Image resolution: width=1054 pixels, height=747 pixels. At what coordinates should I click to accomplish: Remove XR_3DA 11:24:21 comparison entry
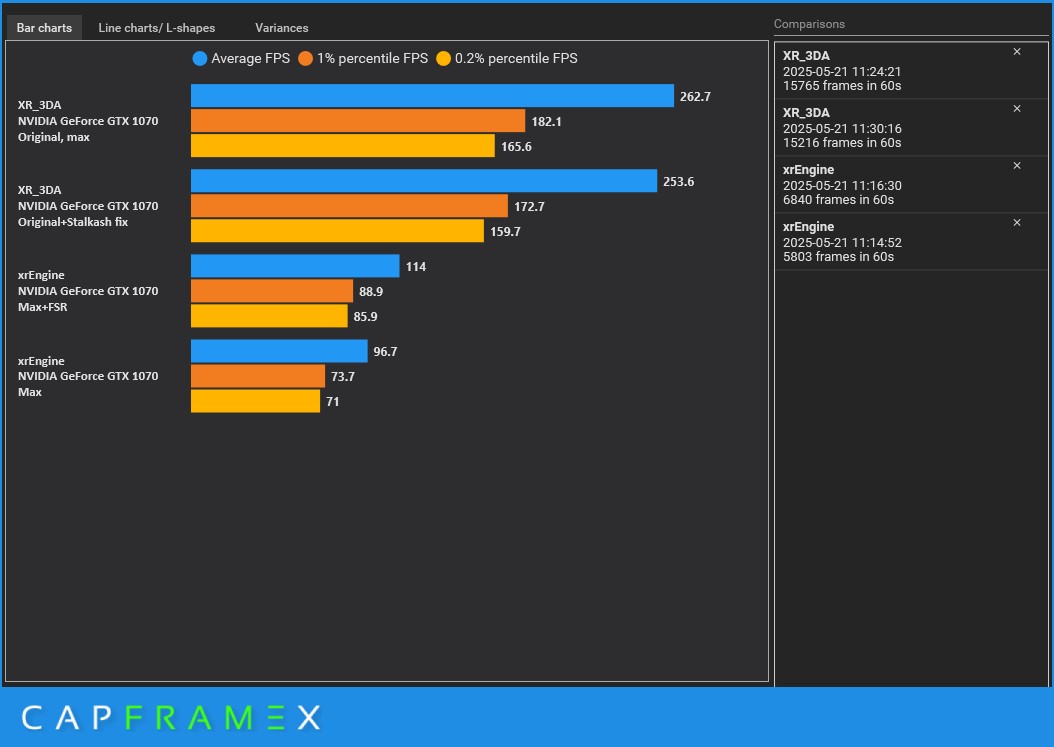pyautogui.click(x=1017, y=52)
